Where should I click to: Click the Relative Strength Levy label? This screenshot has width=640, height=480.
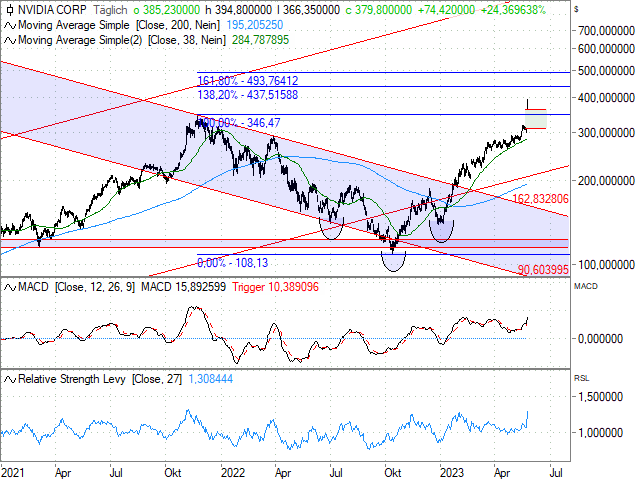(x=72, y=380)
